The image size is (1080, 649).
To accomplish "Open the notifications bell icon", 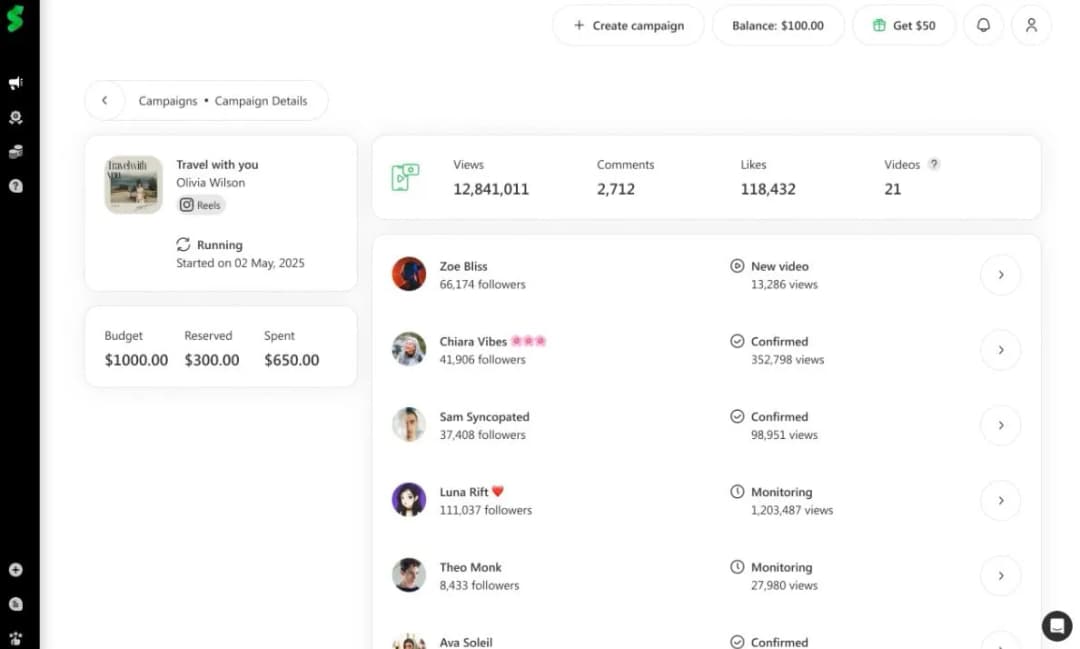I will (983, 25).
